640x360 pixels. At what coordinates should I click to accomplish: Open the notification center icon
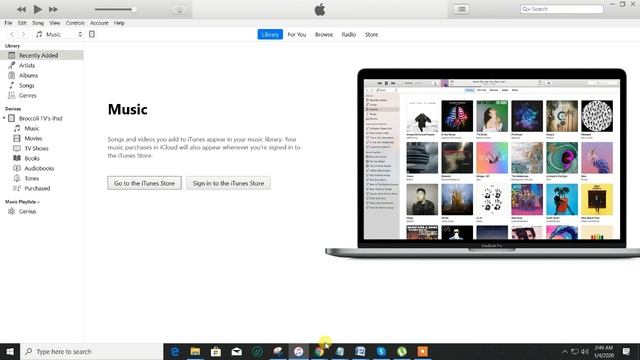pos(626,351)
